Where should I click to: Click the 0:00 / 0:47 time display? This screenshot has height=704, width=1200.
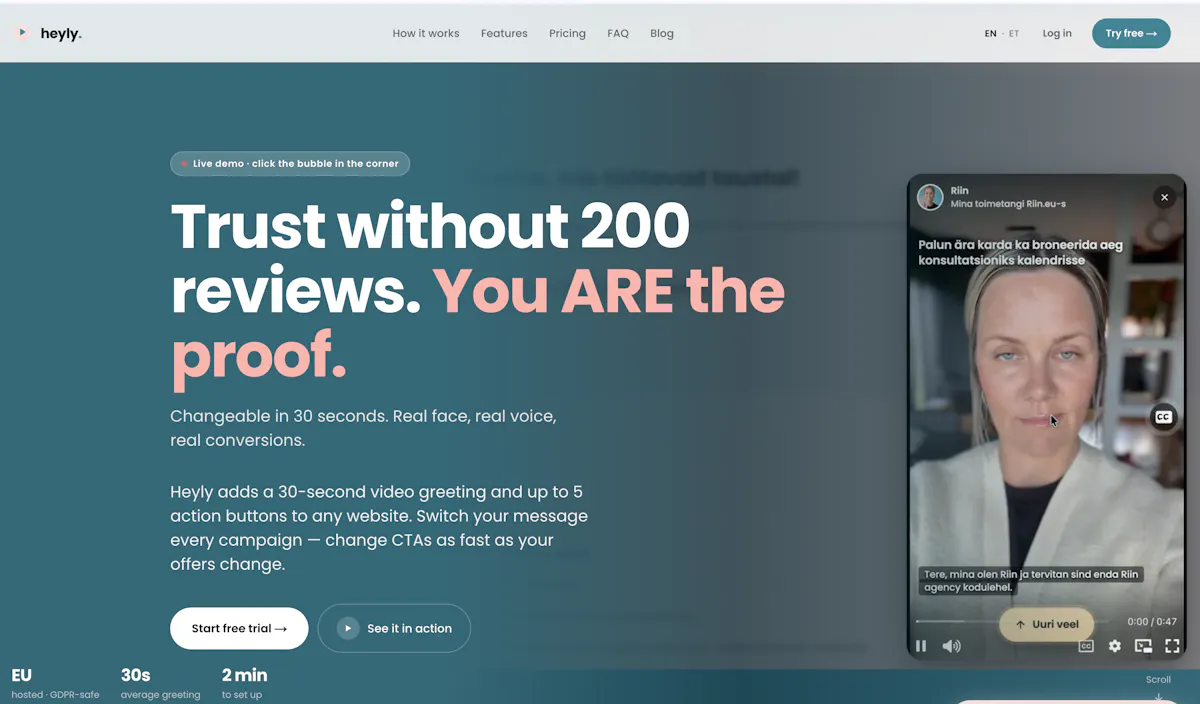pos(1152,622)
